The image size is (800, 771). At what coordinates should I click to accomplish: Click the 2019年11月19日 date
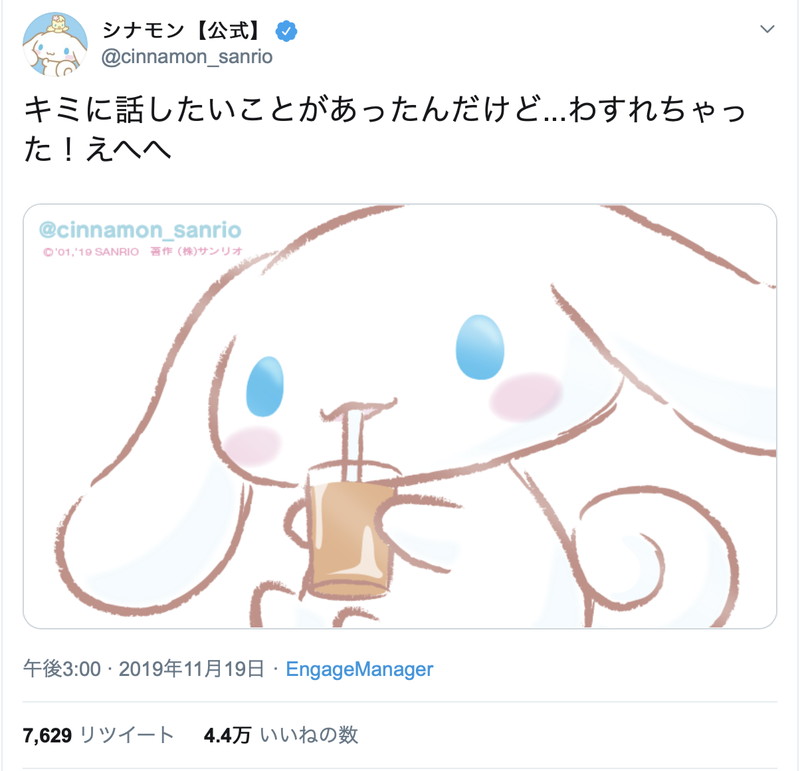tap(191, 669)
